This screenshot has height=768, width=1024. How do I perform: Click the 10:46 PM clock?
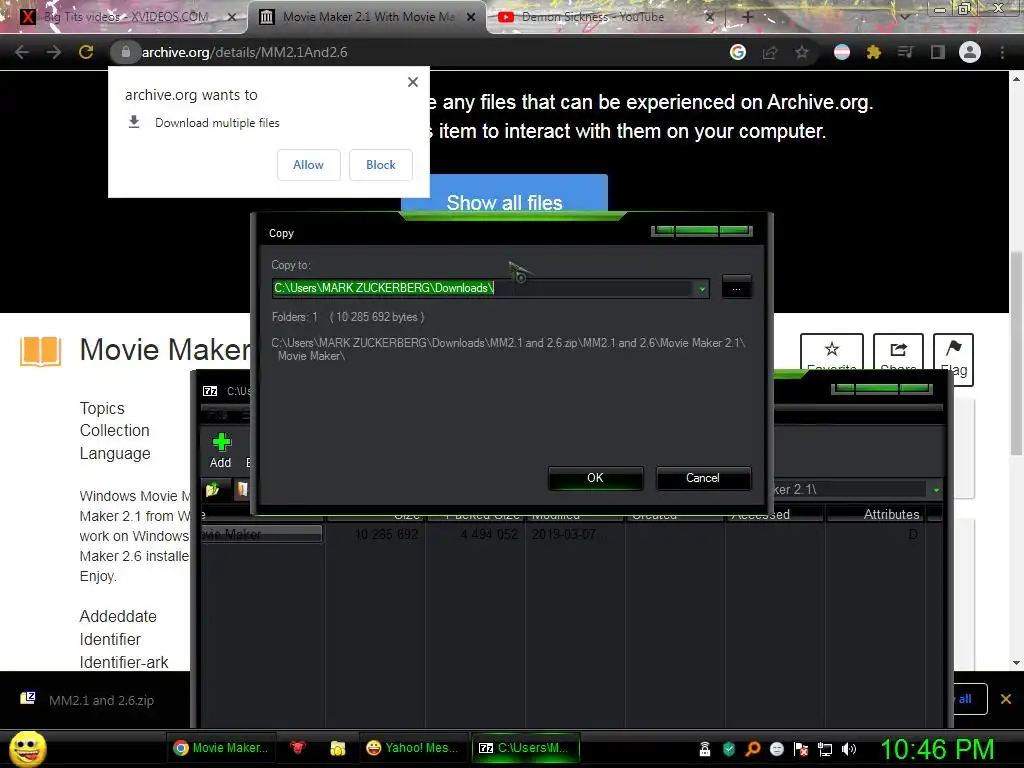pos(937,749)
